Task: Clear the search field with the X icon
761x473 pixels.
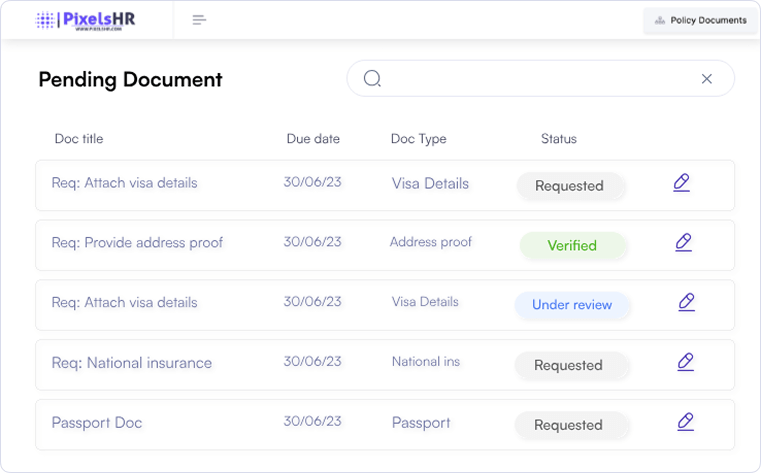Action: coord(706,79)
